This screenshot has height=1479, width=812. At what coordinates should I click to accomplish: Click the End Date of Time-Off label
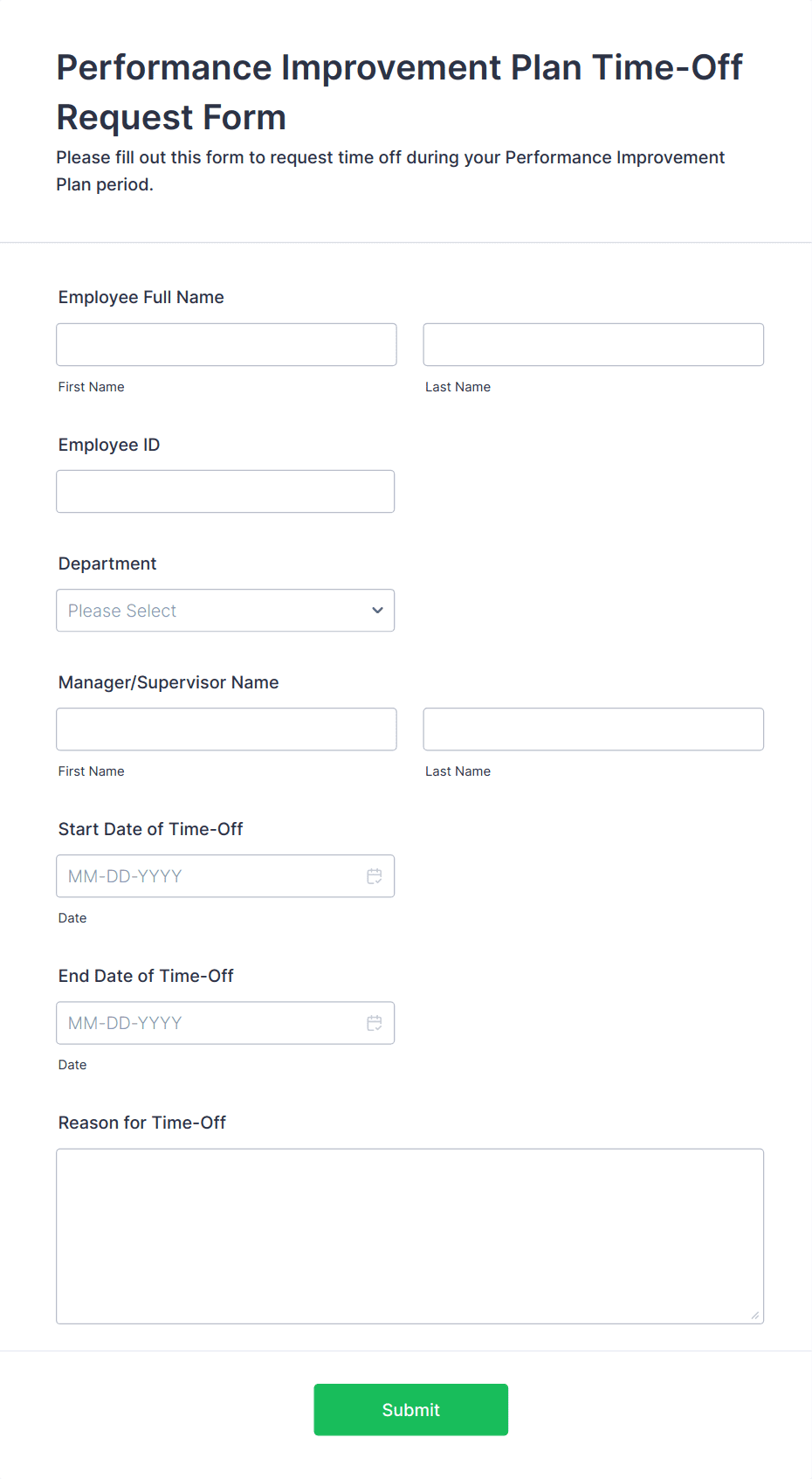pos(146,976)
